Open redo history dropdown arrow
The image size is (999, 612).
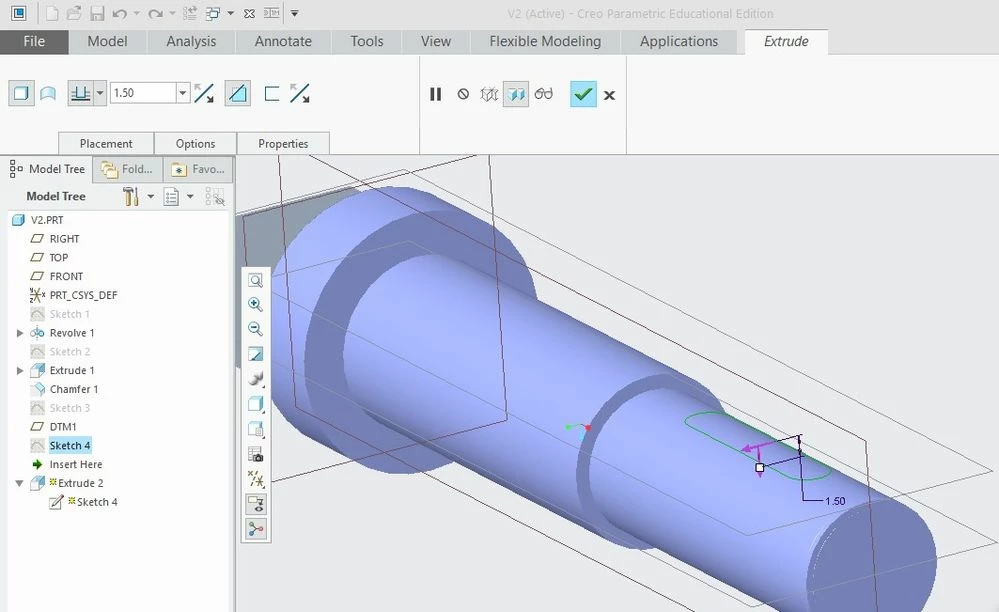click(172, 13)
